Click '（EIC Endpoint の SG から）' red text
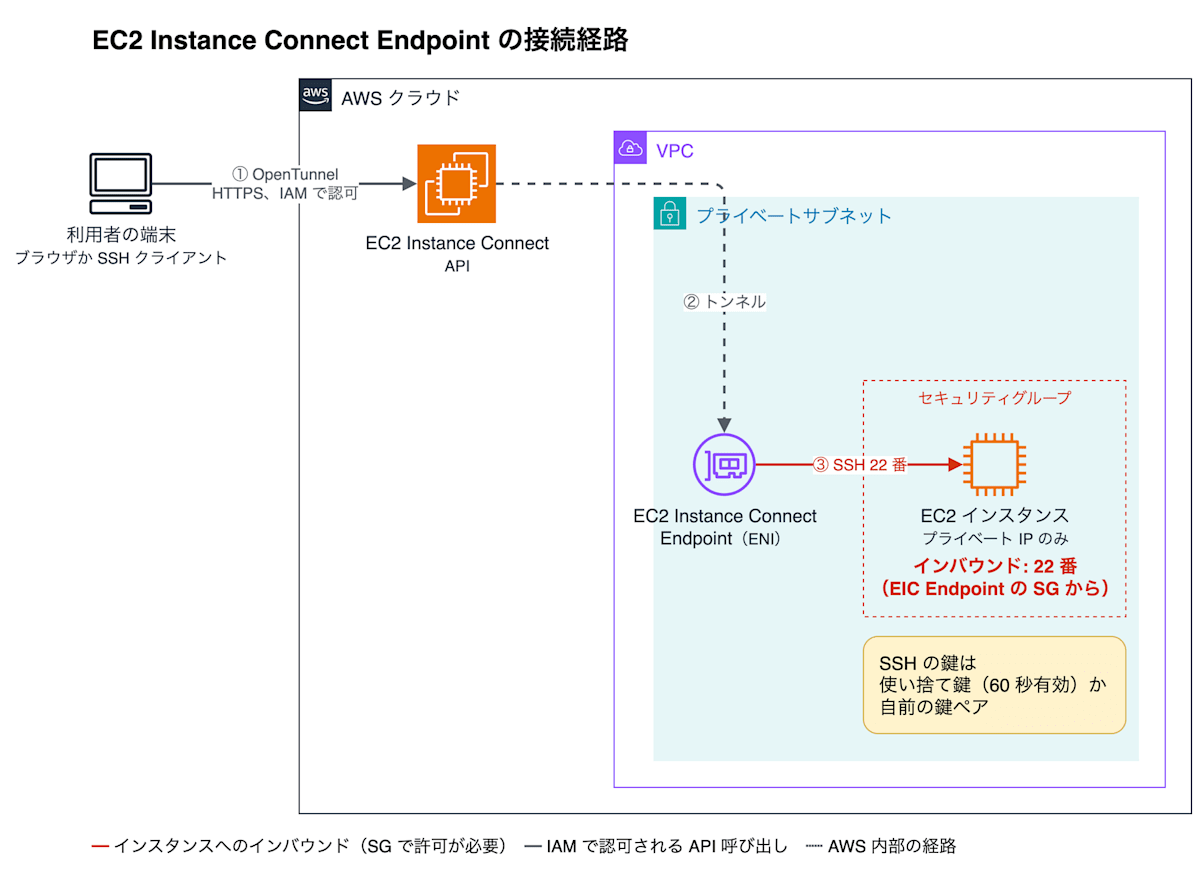 click(x=995, y=589)
